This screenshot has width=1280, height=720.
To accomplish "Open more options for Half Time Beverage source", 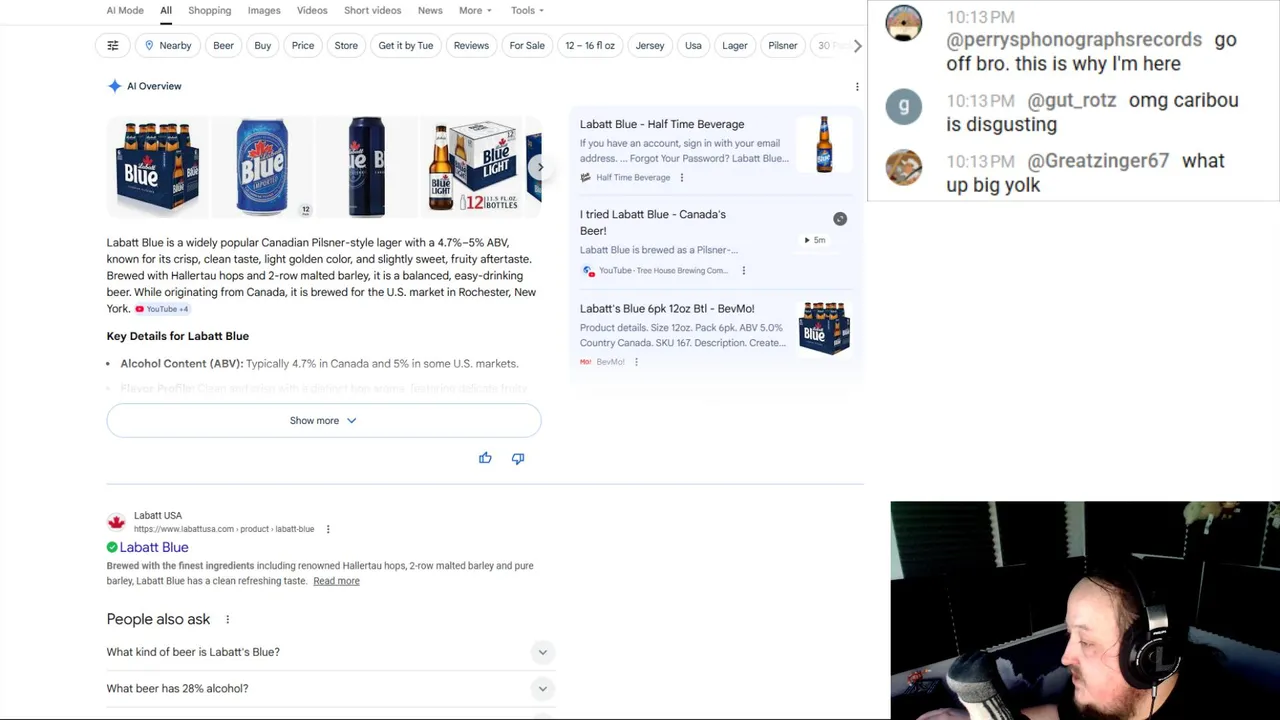I will pos(682,178).
